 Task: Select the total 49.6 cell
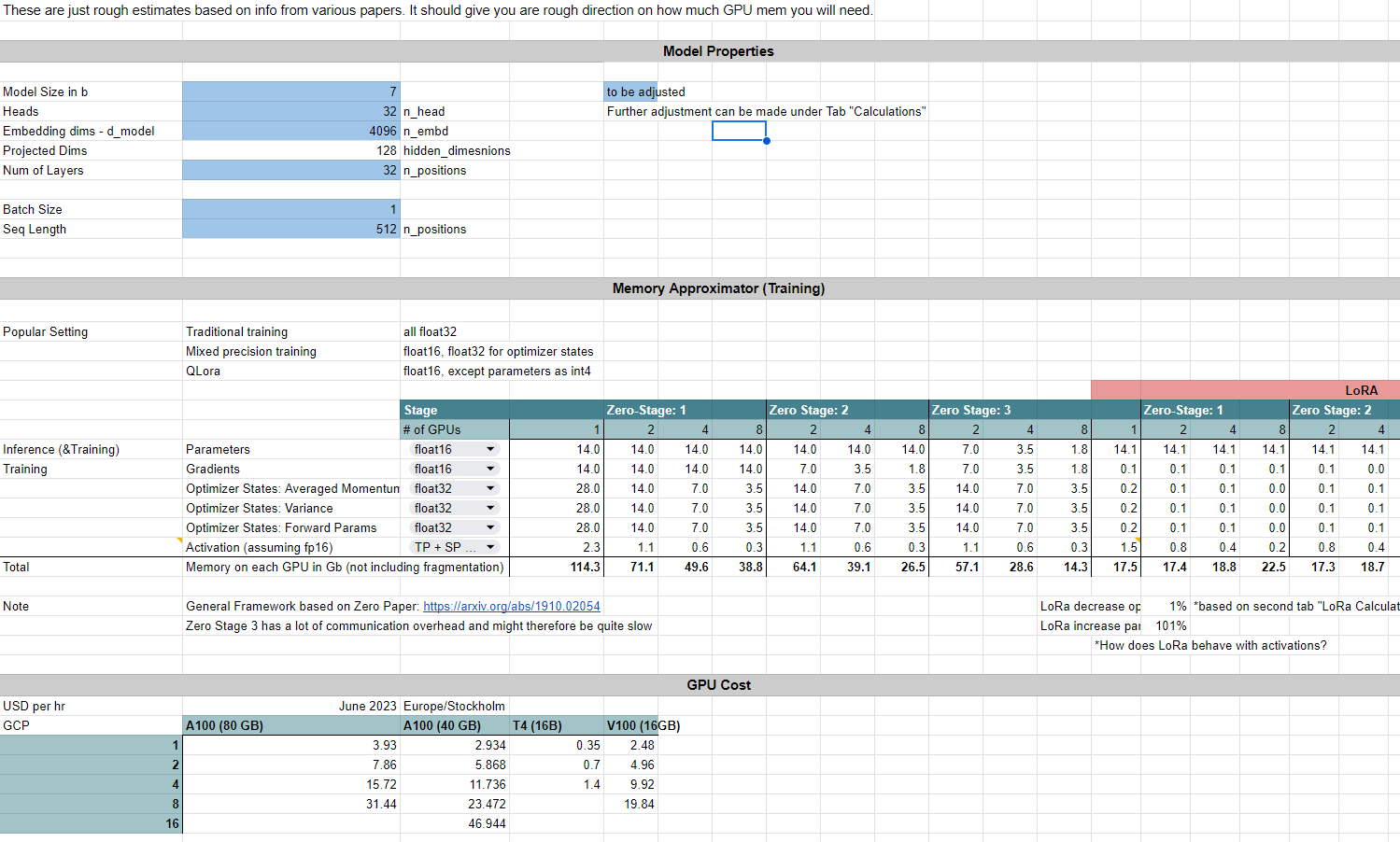point(685,567)
